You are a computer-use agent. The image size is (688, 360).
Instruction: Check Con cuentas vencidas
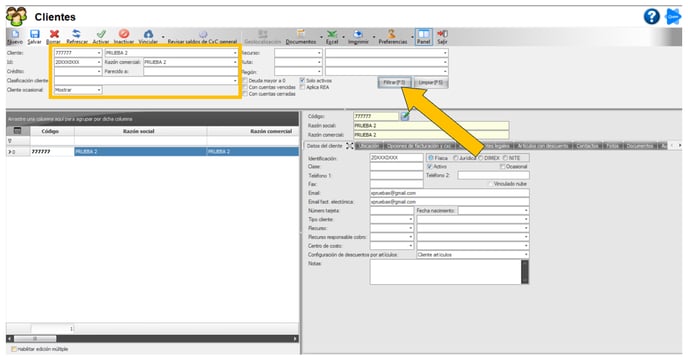pyautogui.click(x=245, y=87)
